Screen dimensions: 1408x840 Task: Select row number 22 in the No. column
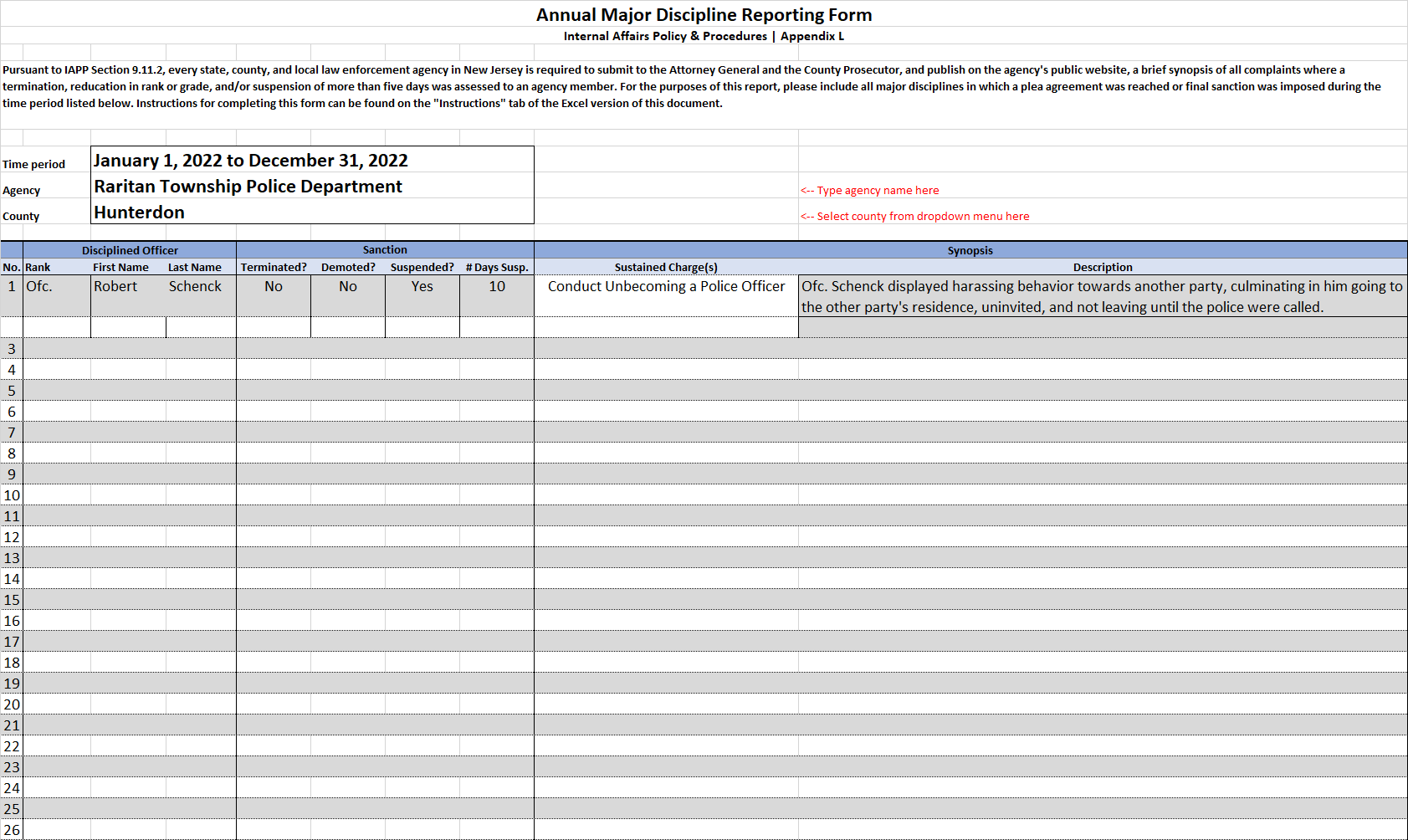pos(12,745)
